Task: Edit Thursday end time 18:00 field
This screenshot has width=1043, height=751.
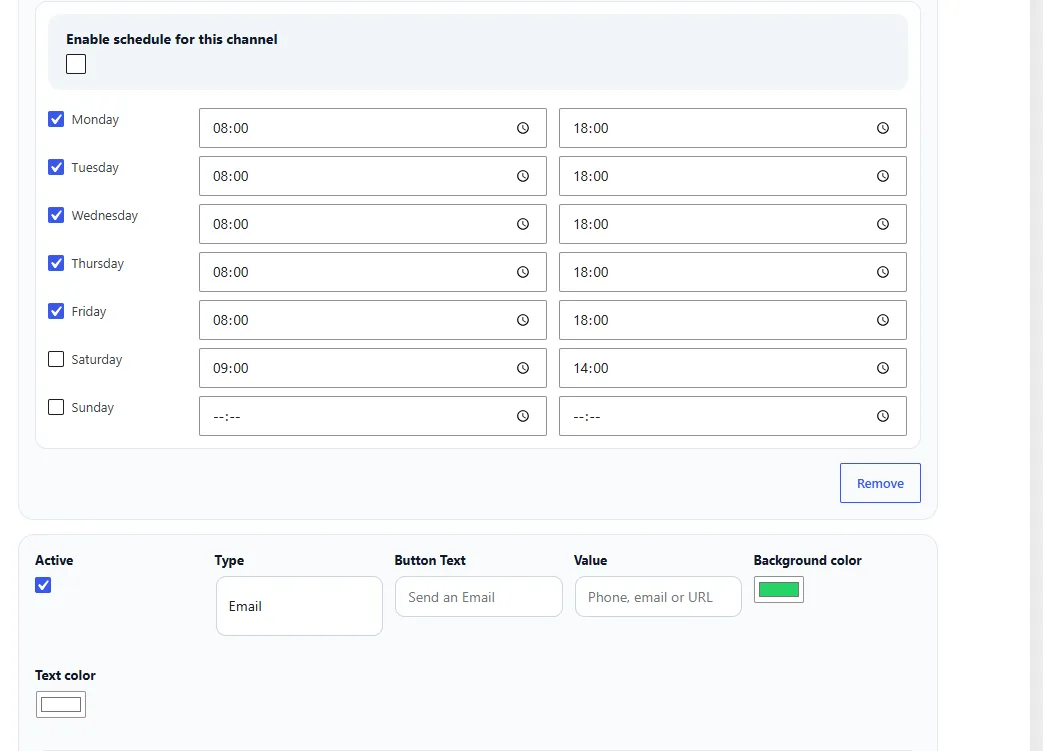Action: [732, 271]
